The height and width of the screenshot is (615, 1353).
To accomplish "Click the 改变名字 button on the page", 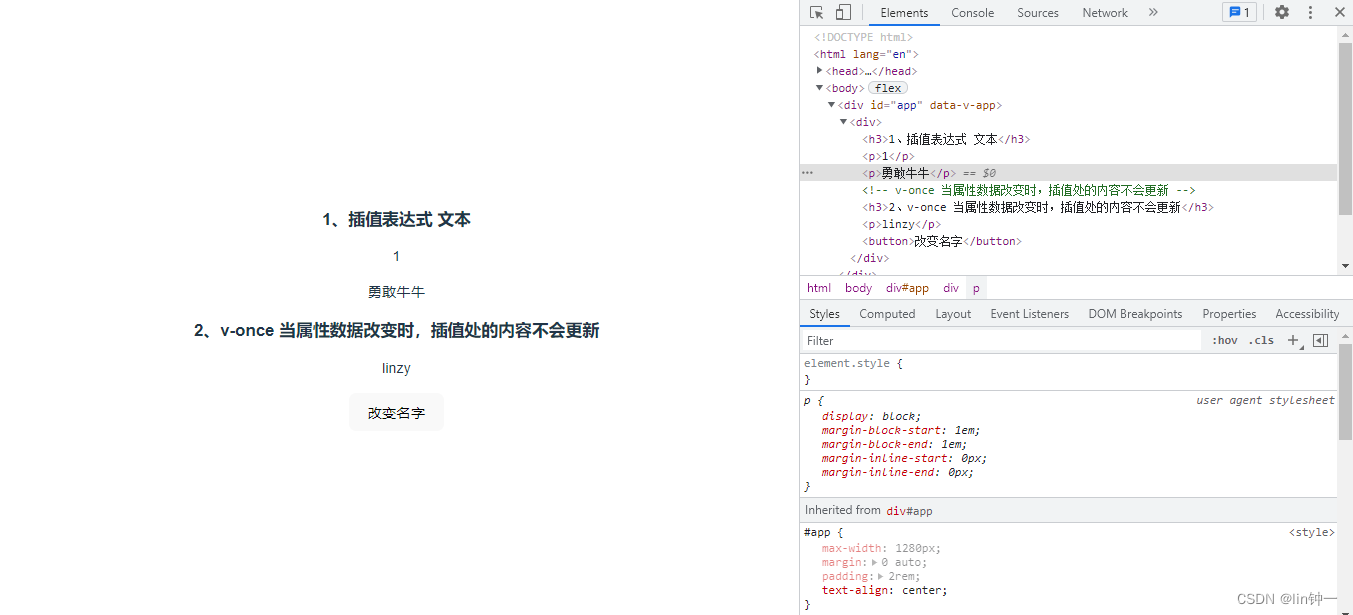I will pos(396,413).
